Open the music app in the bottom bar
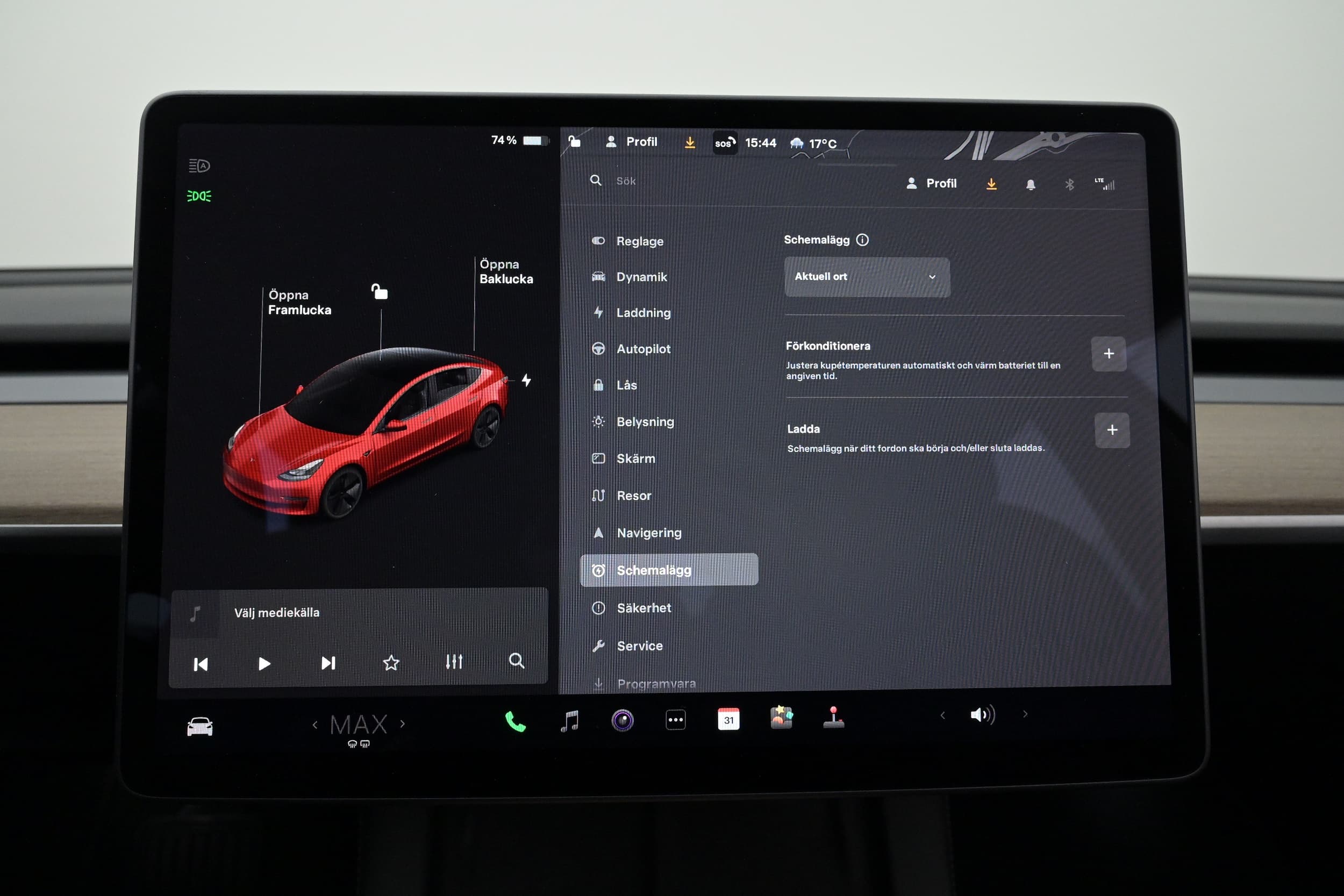Image resolution: width=1344 pixels, height=896 pixels. point(569,721)
